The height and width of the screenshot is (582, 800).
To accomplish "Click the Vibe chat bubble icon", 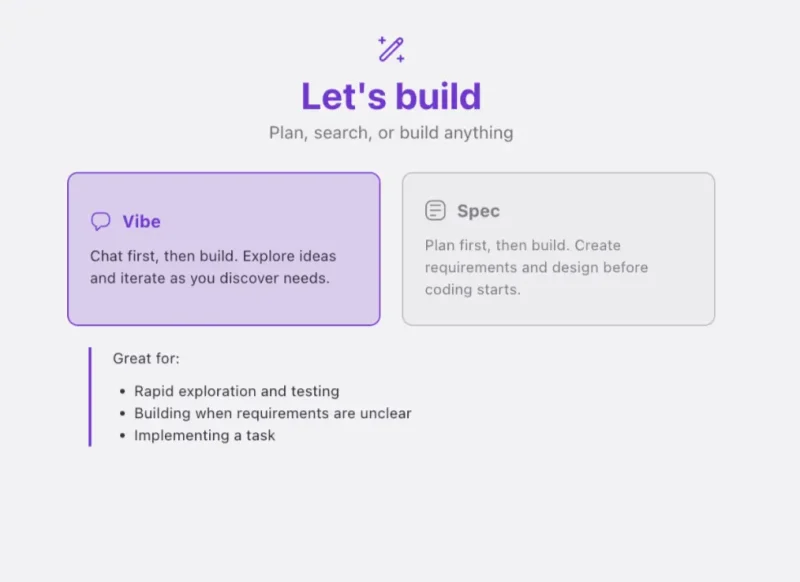I will coord(101,222).
